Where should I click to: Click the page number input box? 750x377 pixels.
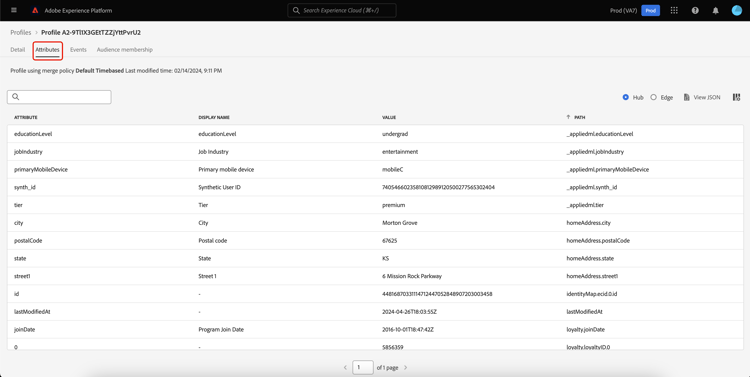click(x=363, y=367)
